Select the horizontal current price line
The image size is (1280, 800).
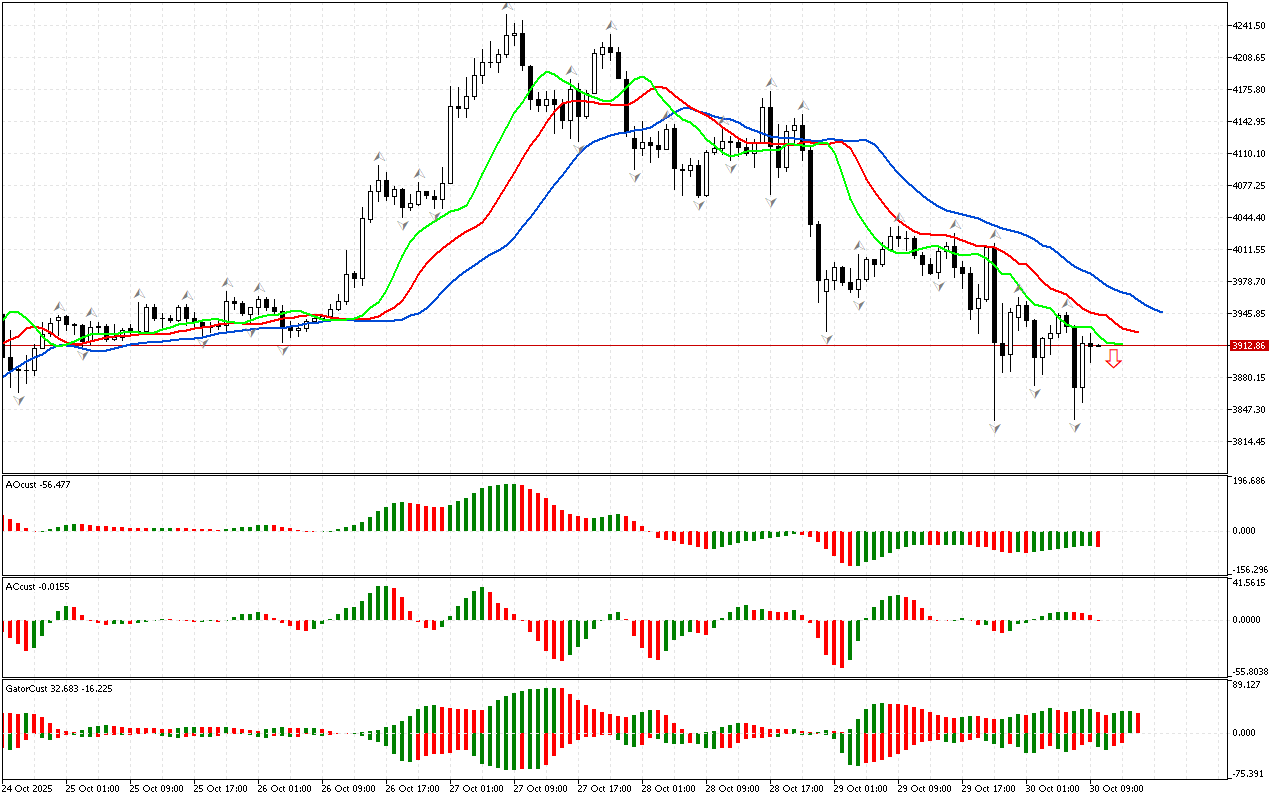[600, 346]
